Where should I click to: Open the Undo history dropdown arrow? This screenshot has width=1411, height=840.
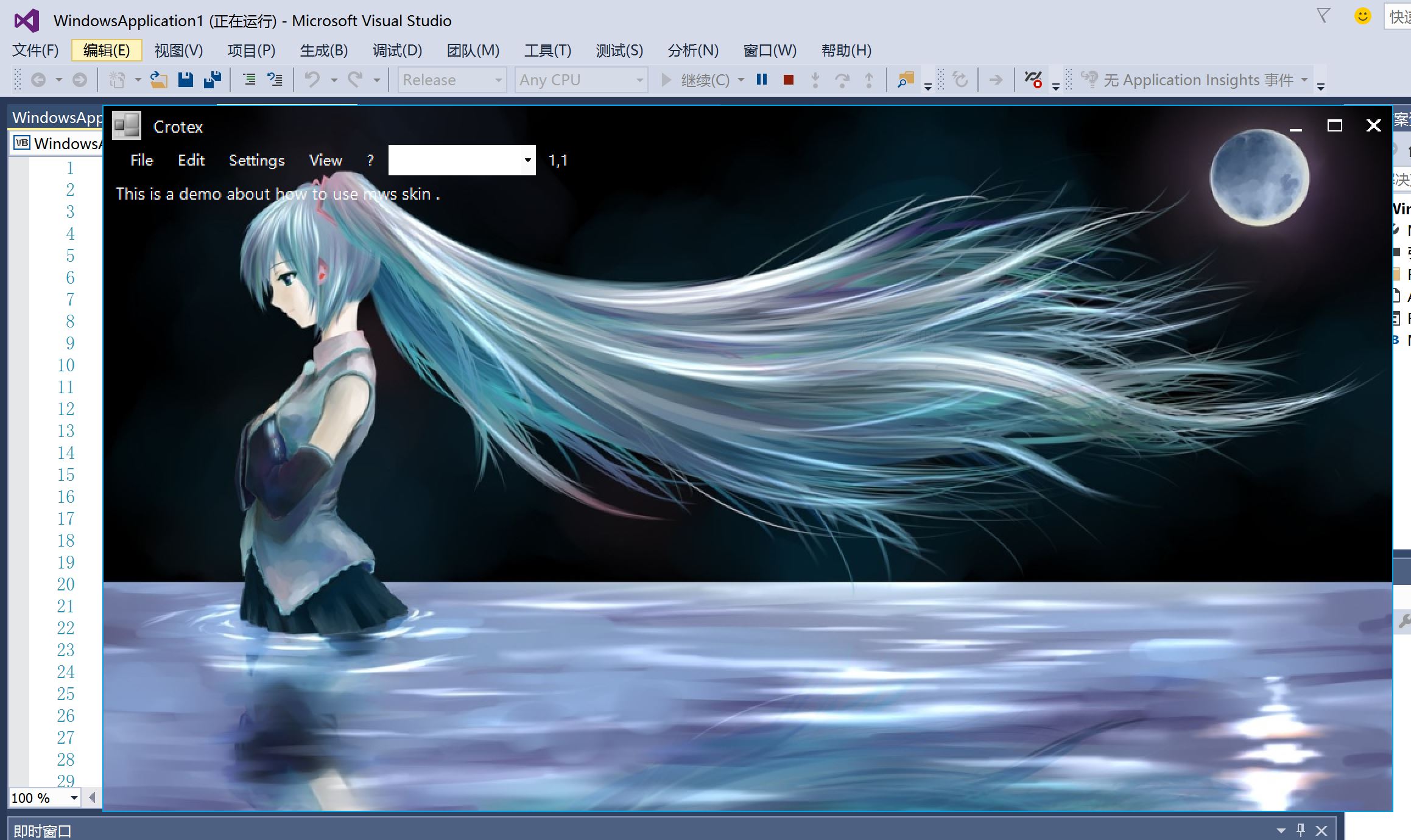[x=334, y=80]
